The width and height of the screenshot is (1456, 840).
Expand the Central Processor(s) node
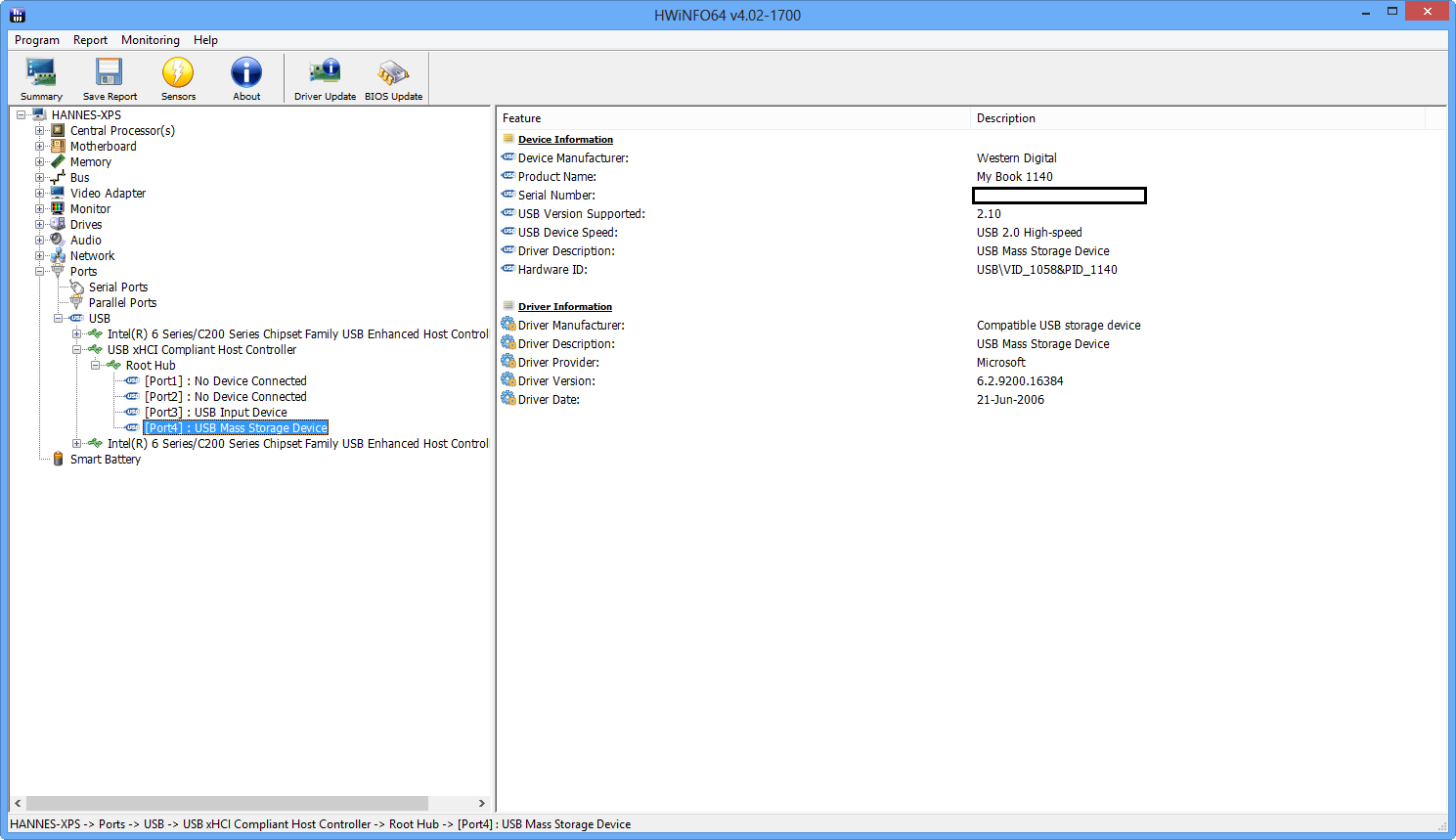40,130
